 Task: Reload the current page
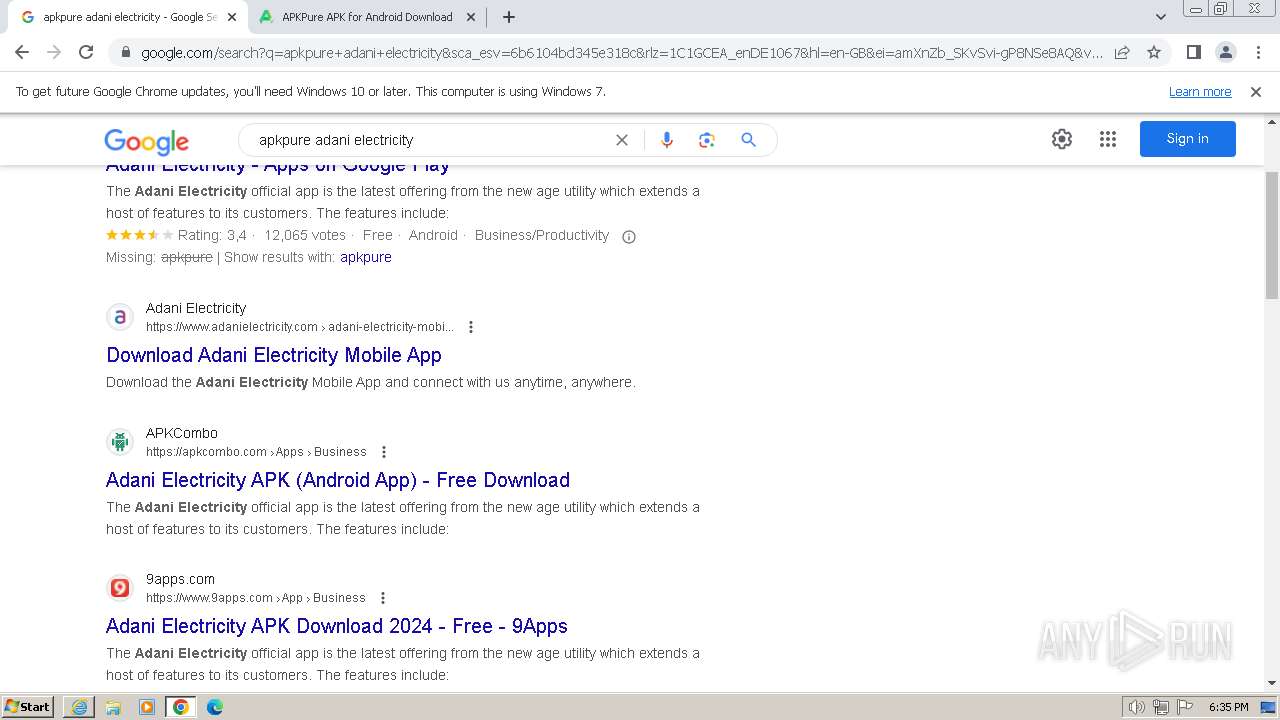86,52
